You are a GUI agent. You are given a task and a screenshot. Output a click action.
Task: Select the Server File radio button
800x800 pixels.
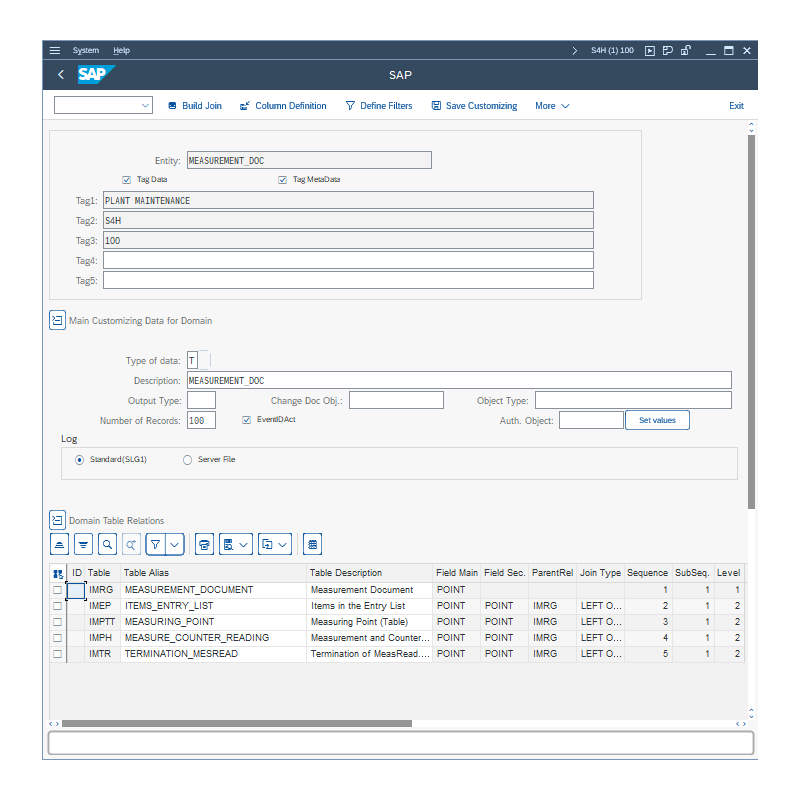point(187,460)
